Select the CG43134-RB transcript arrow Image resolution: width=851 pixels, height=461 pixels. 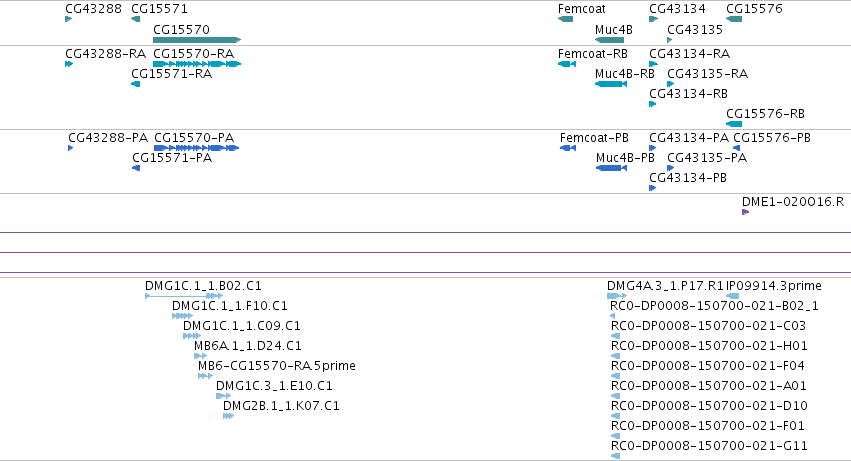(x=652, y=104)
